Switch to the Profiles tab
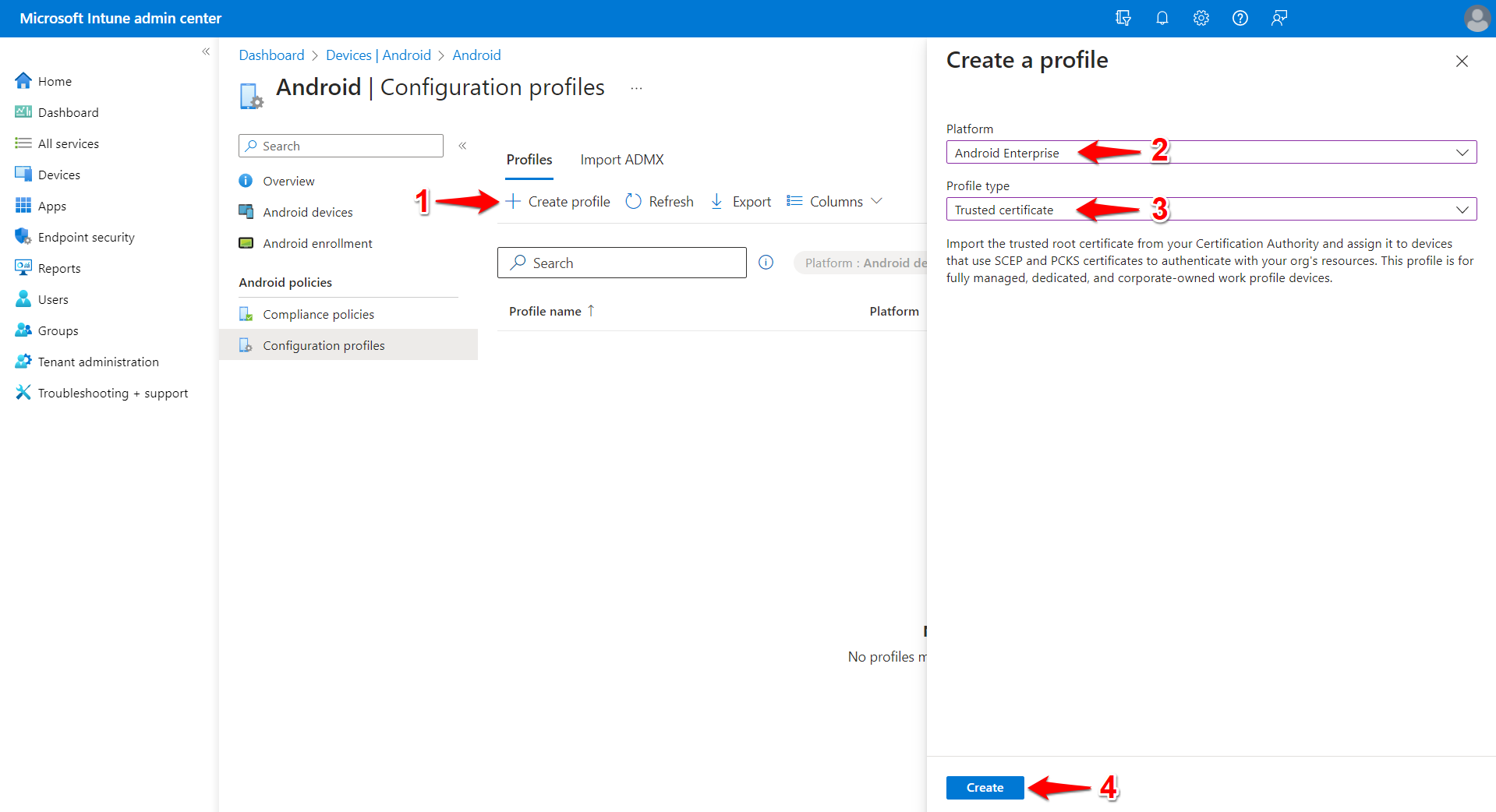Viewport: 1496px width, 812px height. click(x=529, y=160)
